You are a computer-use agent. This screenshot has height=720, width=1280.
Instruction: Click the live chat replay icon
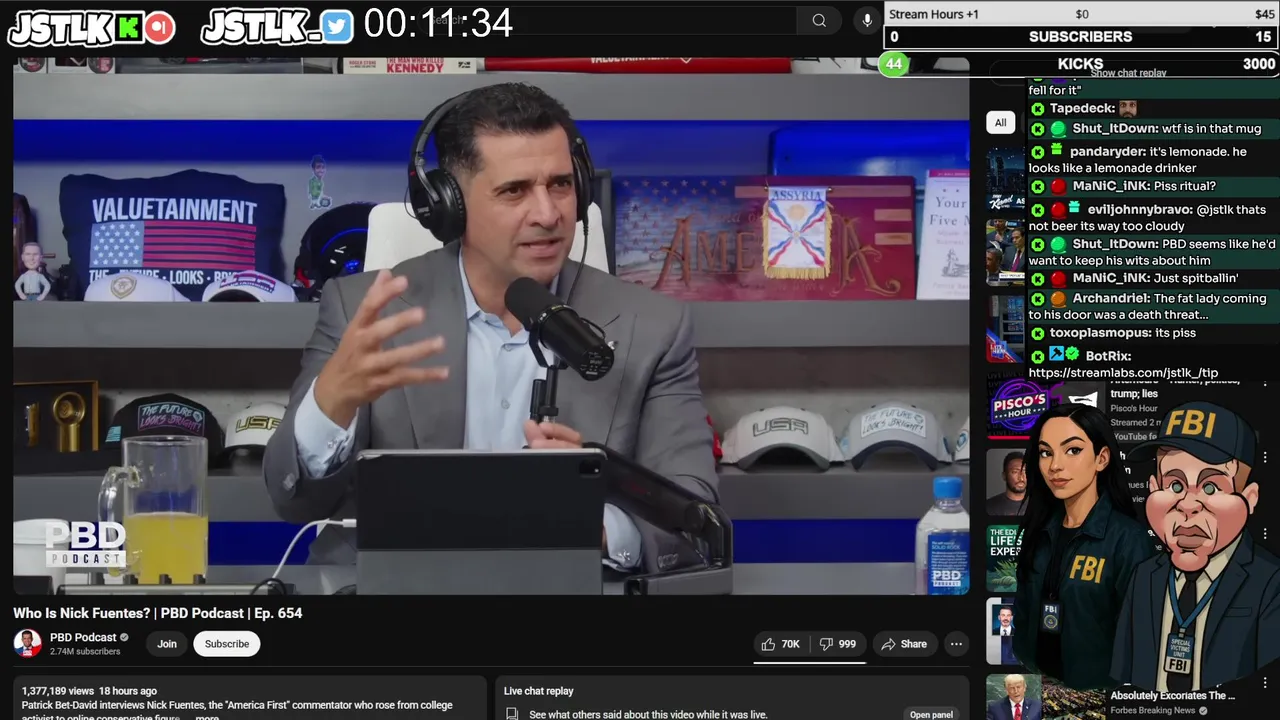coord(511,714)
